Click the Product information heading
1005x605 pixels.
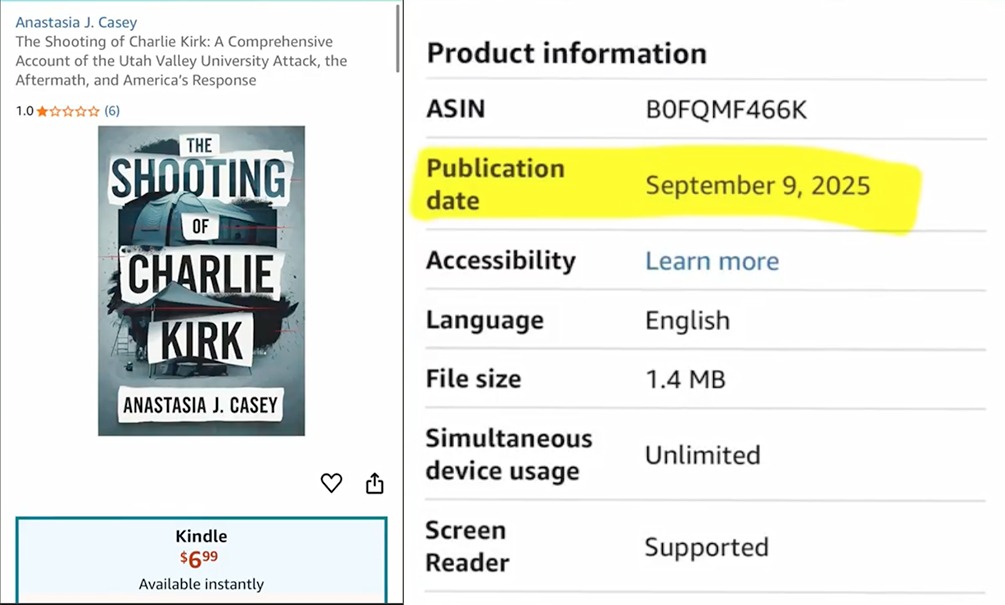tap(566, 53)
